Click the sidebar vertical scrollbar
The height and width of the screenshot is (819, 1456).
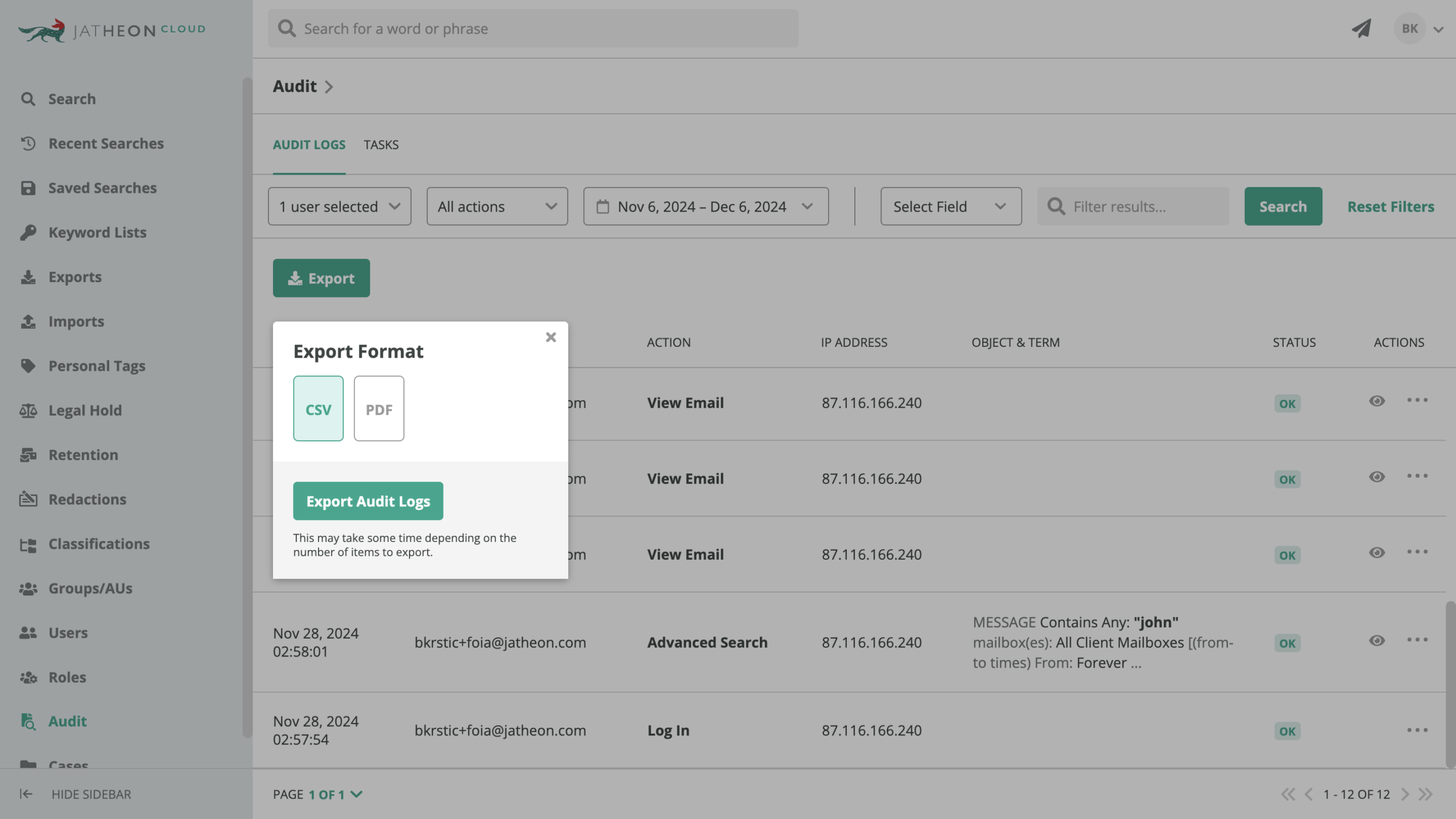247,407
